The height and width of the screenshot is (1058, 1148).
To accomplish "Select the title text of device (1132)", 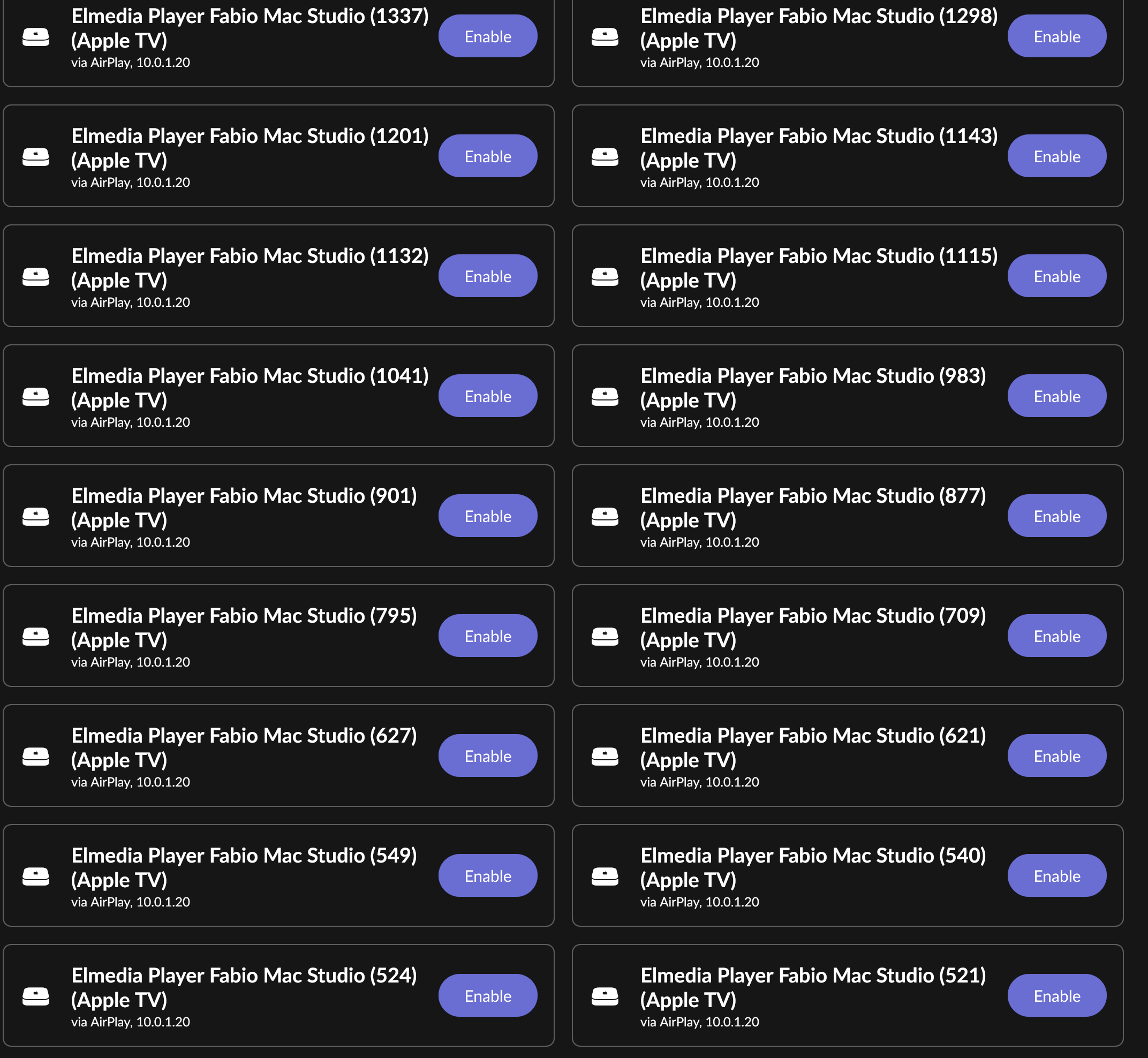I will pos(250,268).
